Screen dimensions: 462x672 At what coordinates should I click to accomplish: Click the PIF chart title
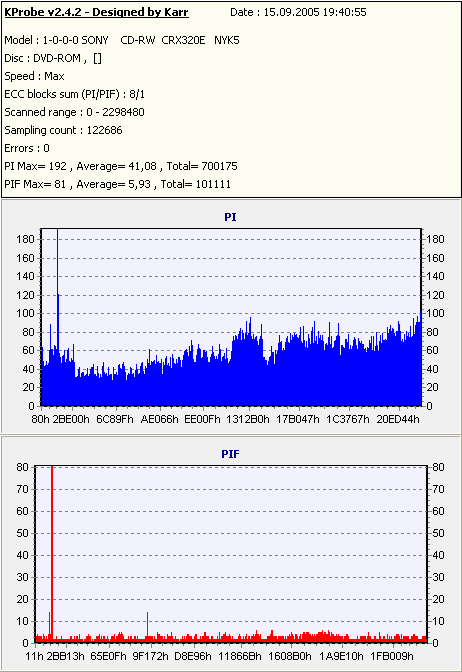point(230,454)
